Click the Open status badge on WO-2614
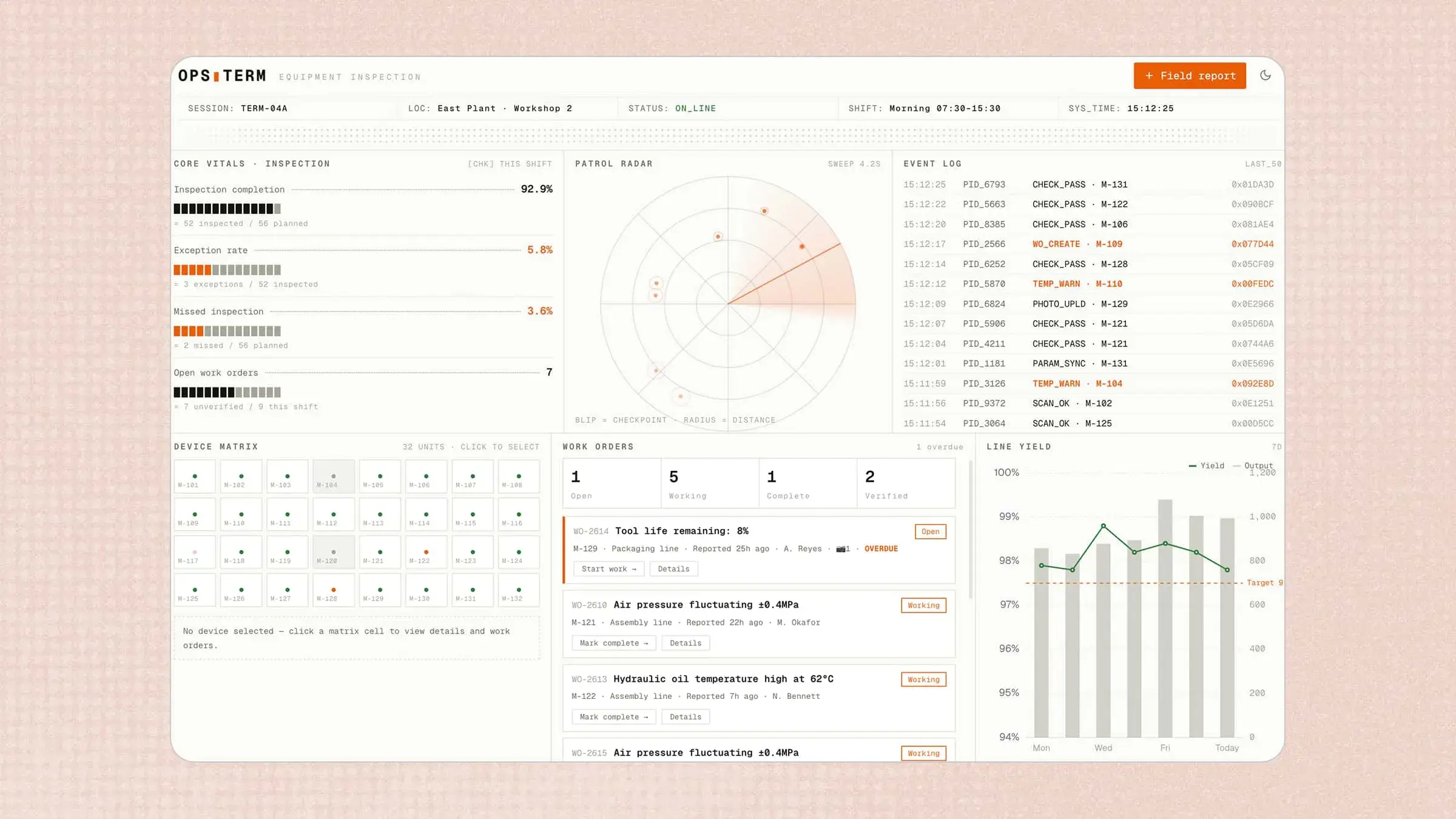The width and height of the screenshot is (1456, 819). point(930,531)
